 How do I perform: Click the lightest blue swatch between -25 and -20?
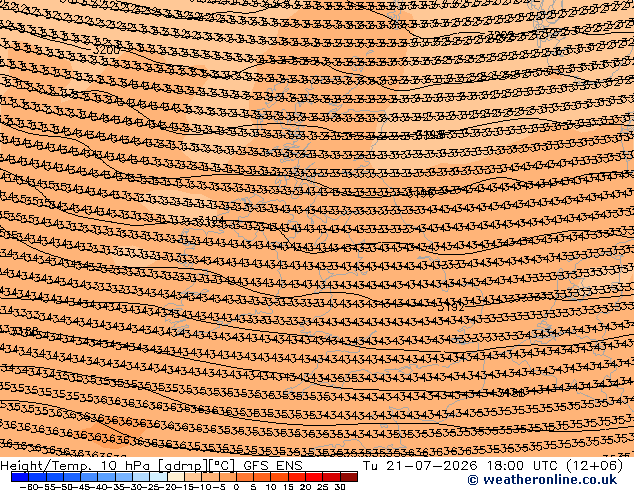pos(158,477)
